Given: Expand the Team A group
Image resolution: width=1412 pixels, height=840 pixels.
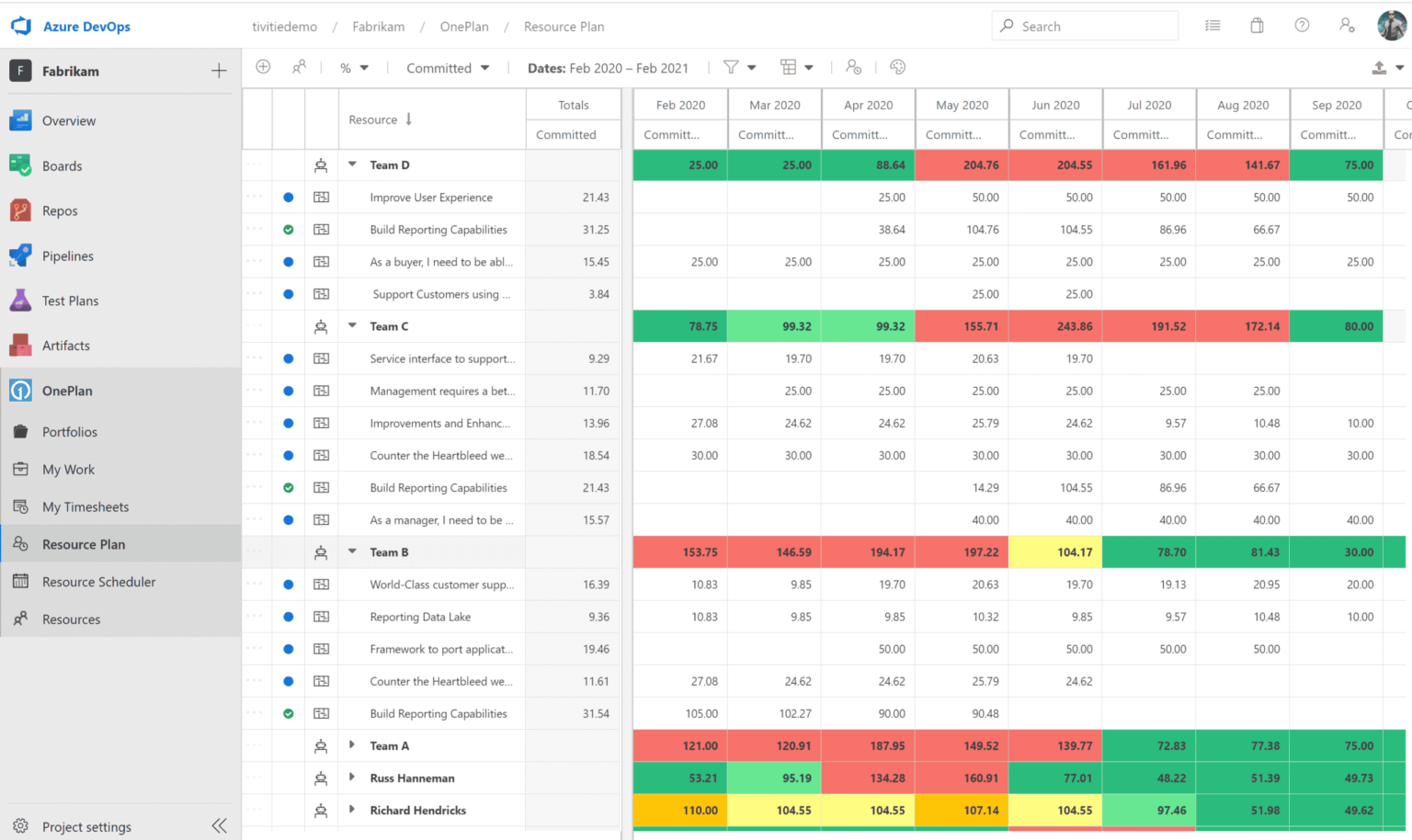Looking at the screenshot, I should point(352,745).
